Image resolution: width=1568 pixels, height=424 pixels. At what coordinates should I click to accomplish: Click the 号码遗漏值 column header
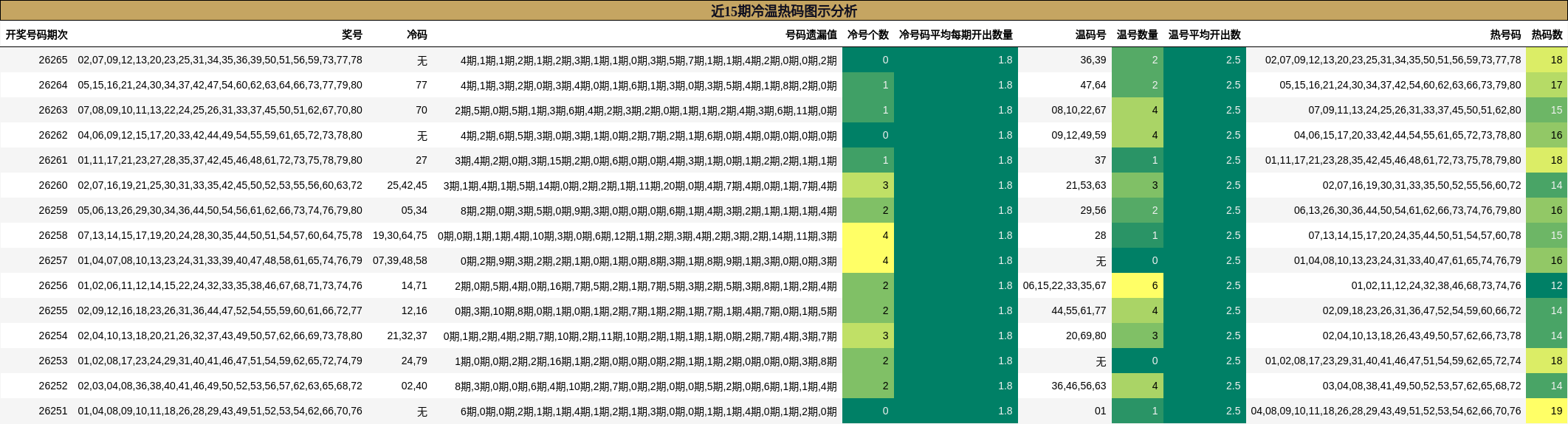coord(811,35)
